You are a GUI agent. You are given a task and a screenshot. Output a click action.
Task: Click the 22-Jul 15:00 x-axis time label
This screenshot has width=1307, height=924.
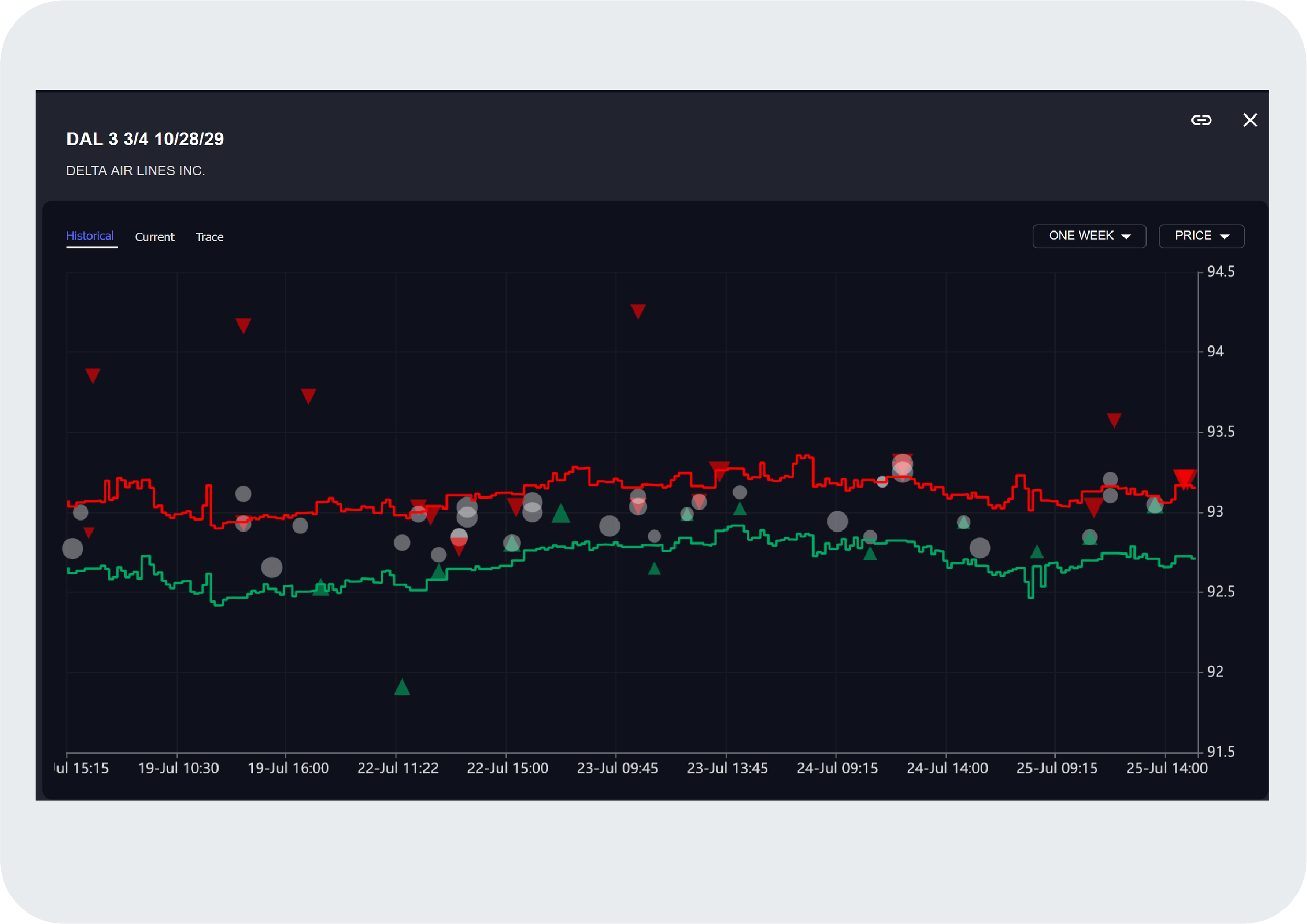coord(507,768)
